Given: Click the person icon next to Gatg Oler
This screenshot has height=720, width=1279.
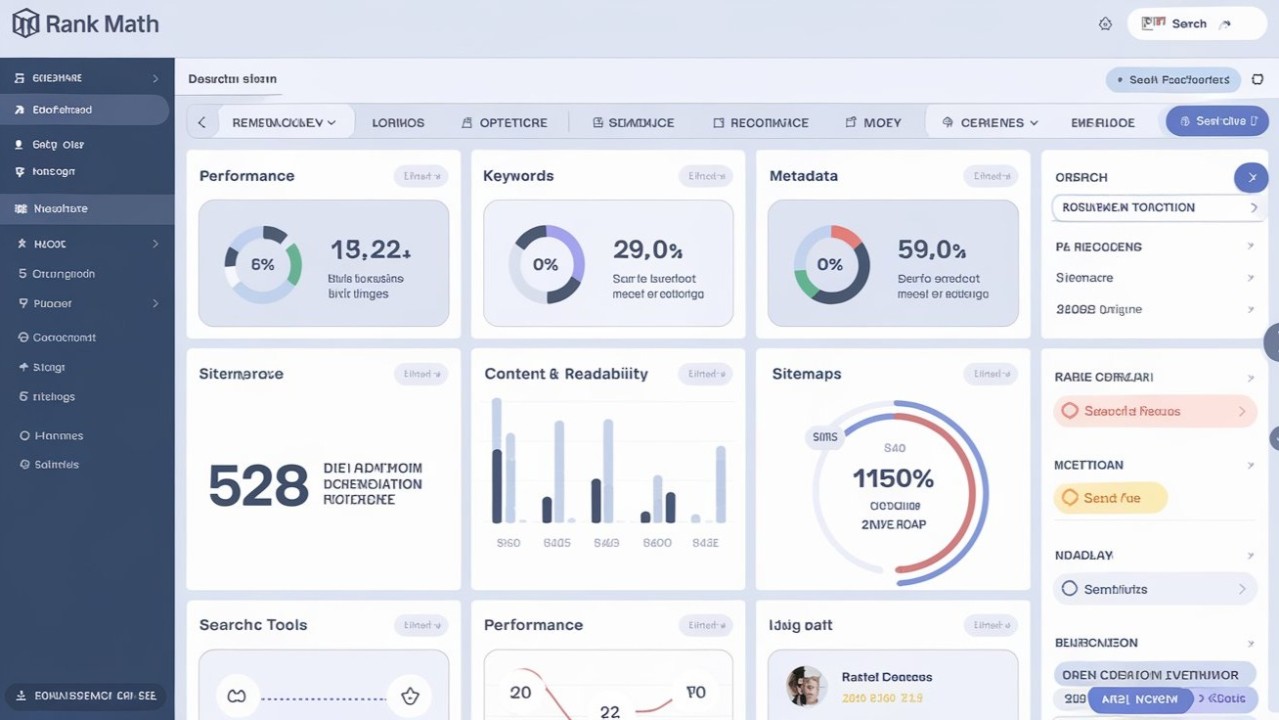Looking at the screenshot, I should click(x=20, y=145).
